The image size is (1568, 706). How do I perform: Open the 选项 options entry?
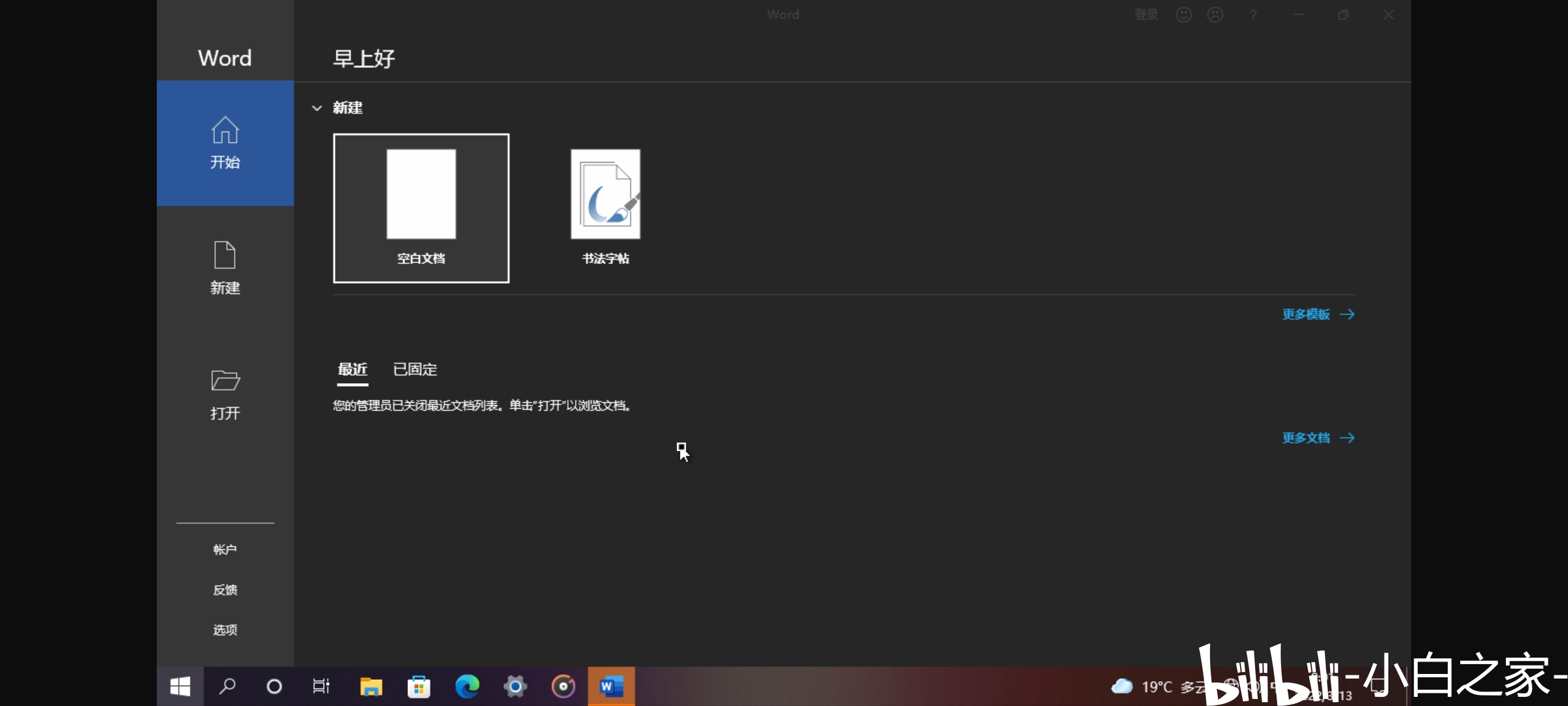point(225,630)
